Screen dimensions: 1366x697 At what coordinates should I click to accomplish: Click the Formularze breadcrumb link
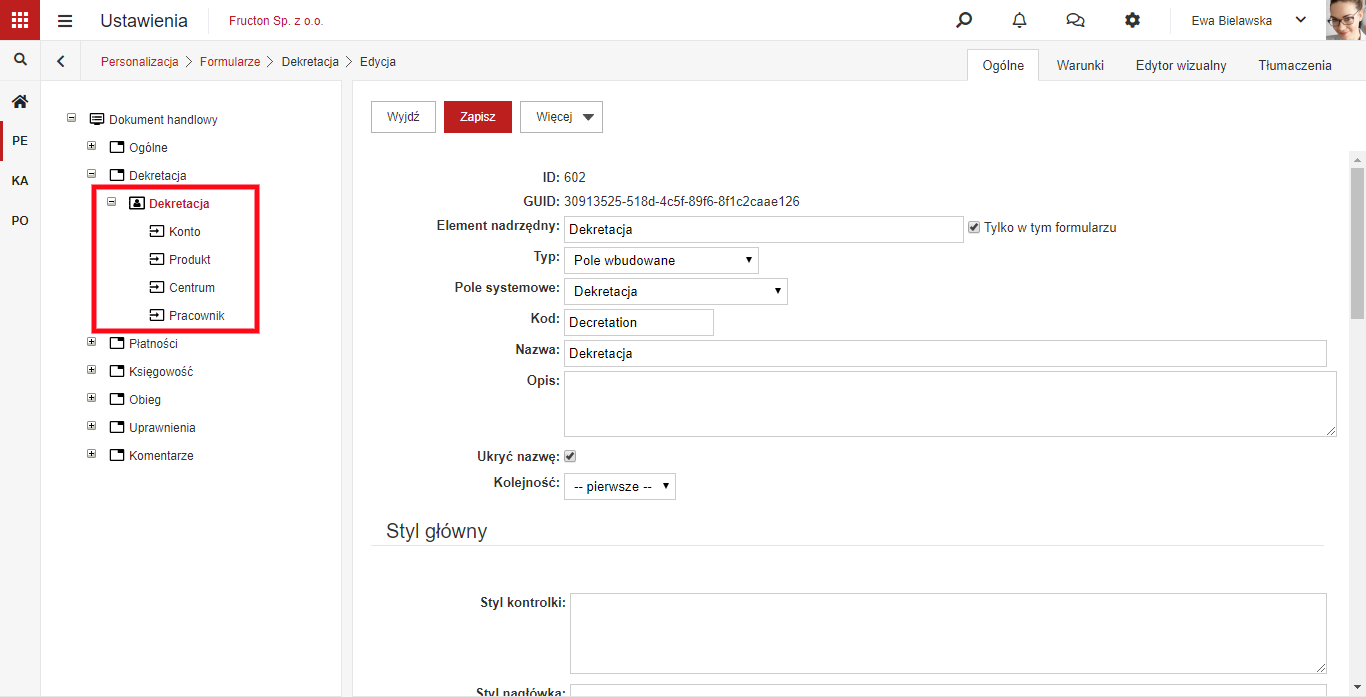(x=230, y=62)
